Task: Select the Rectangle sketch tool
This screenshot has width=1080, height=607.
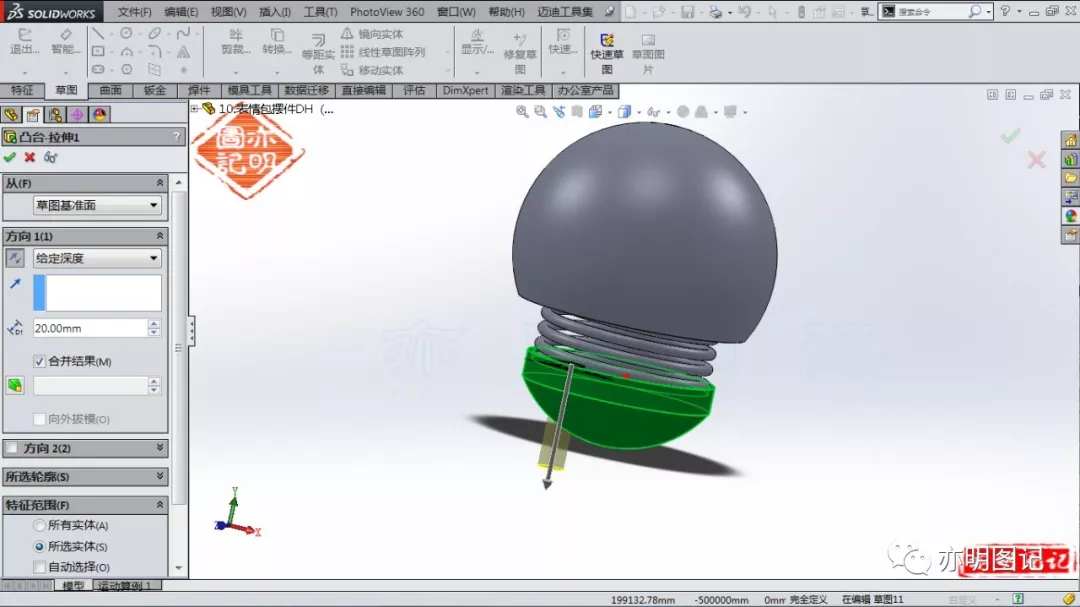Action: click(98, 51)
